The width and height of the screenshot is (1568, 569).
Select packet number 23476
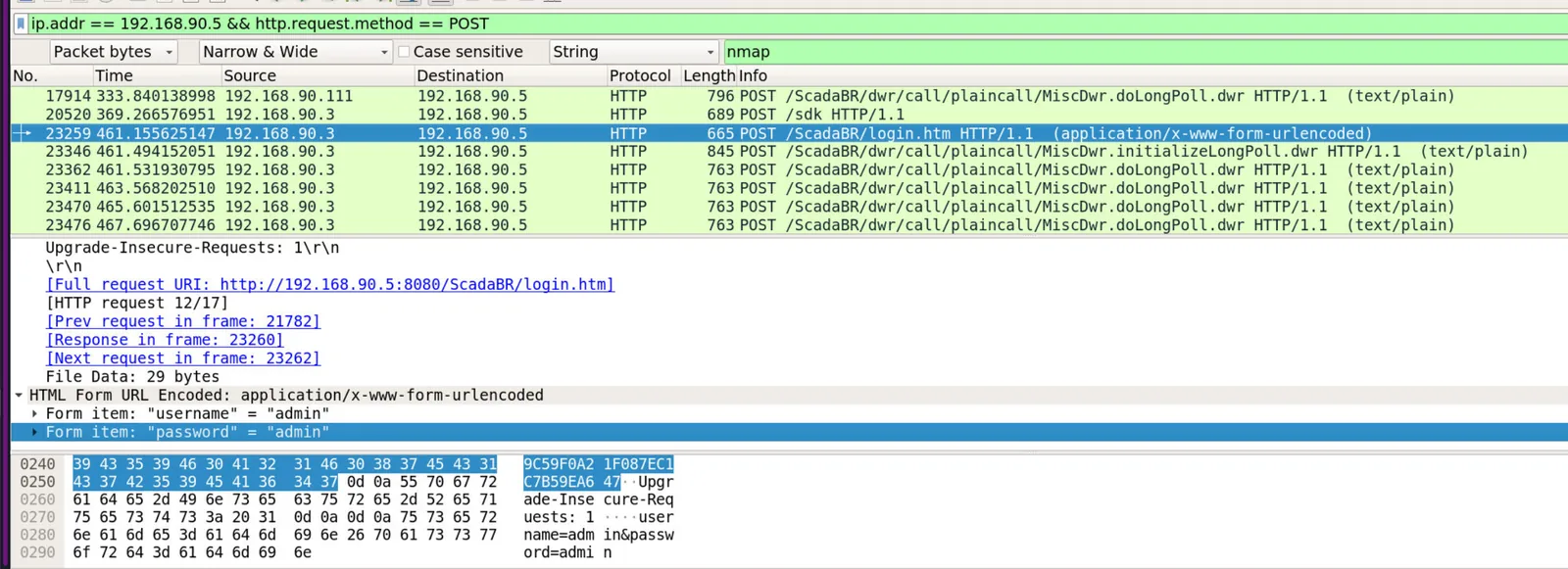pos(68,225)
